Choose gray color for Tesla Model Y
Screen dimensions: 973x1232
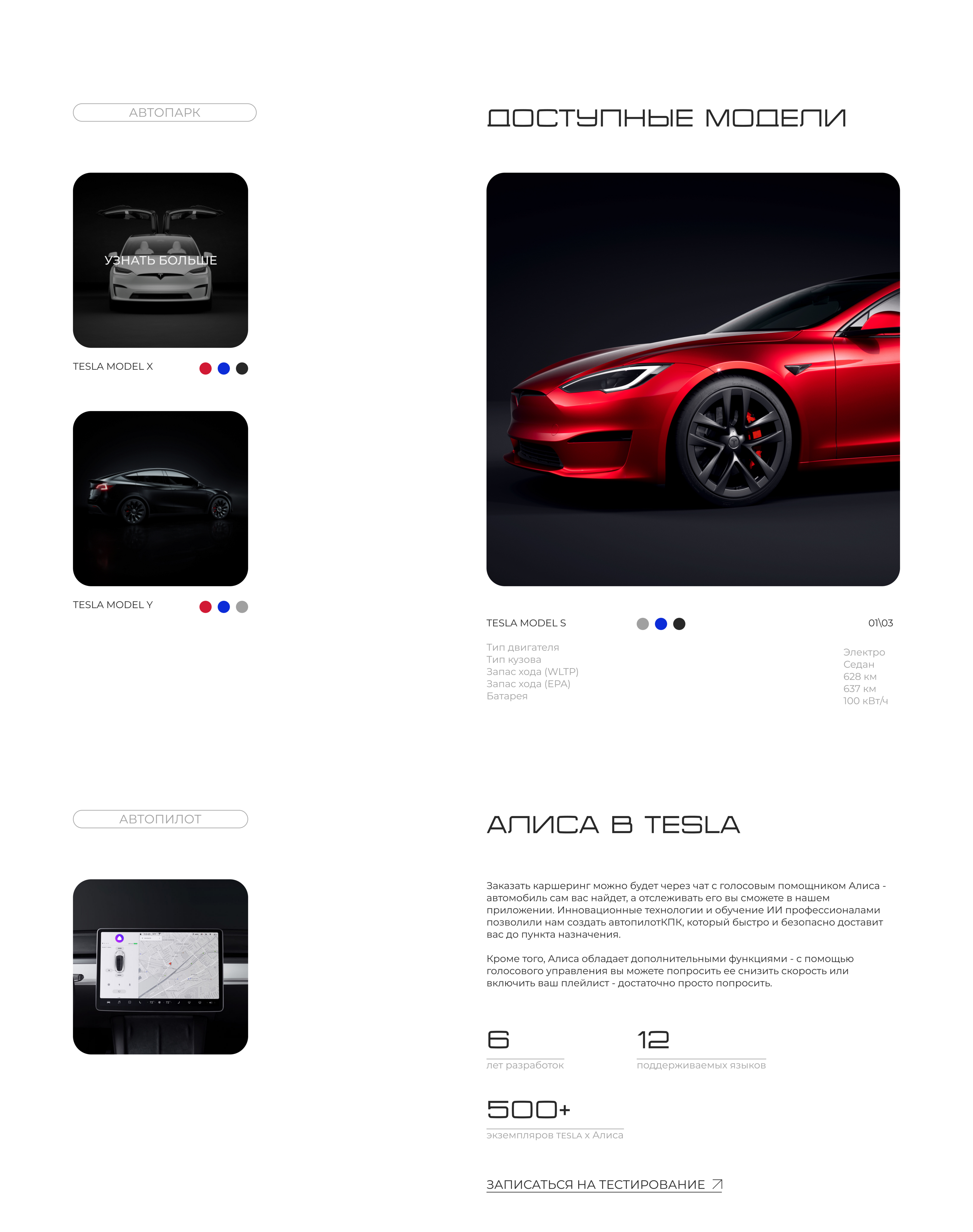click(x=242, y=607)
